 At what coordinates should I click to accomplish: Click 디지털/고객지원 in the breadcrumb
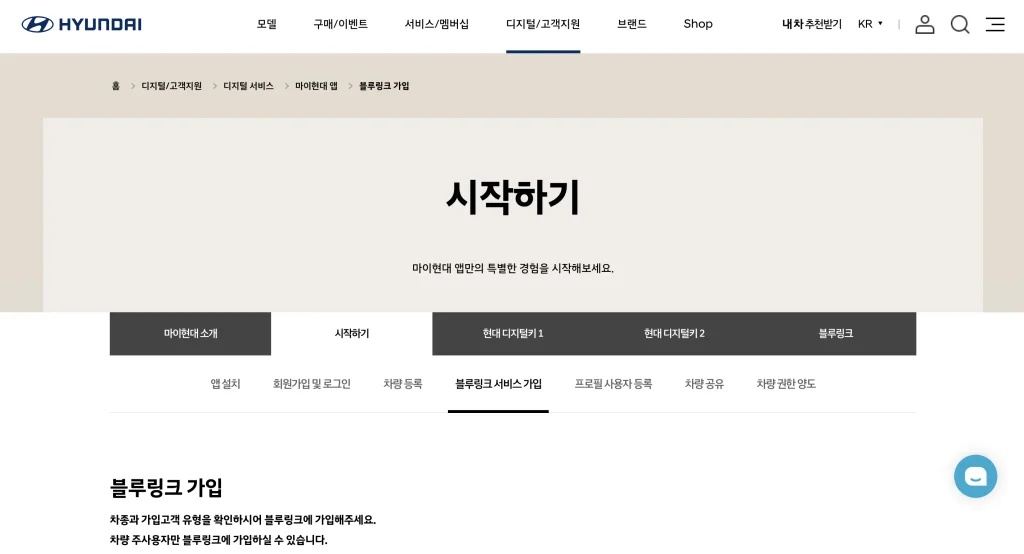172,86
